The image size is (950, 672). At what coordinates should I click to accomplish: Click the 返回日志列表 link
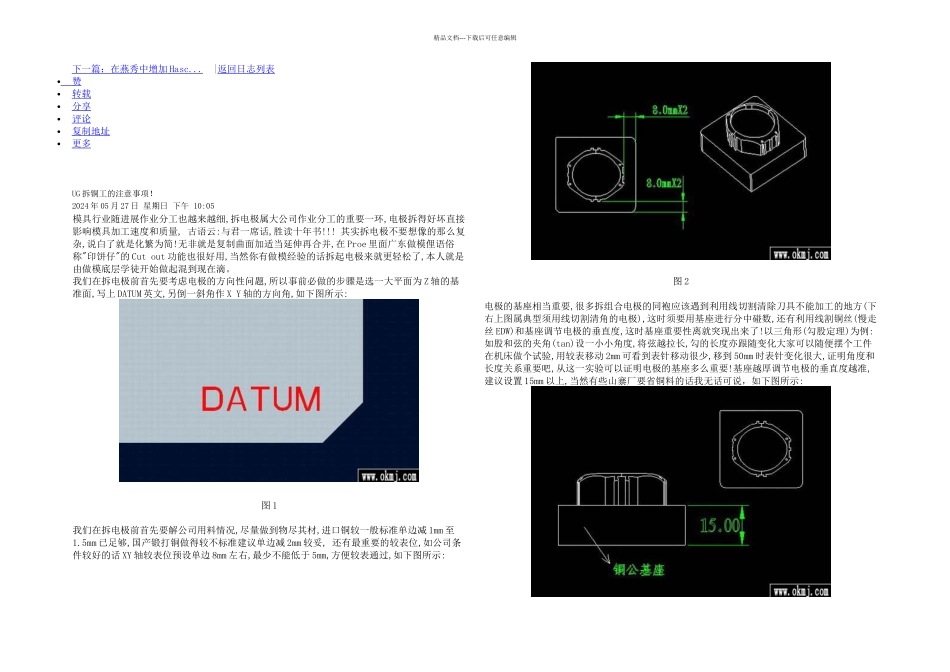tap(246, 69)
